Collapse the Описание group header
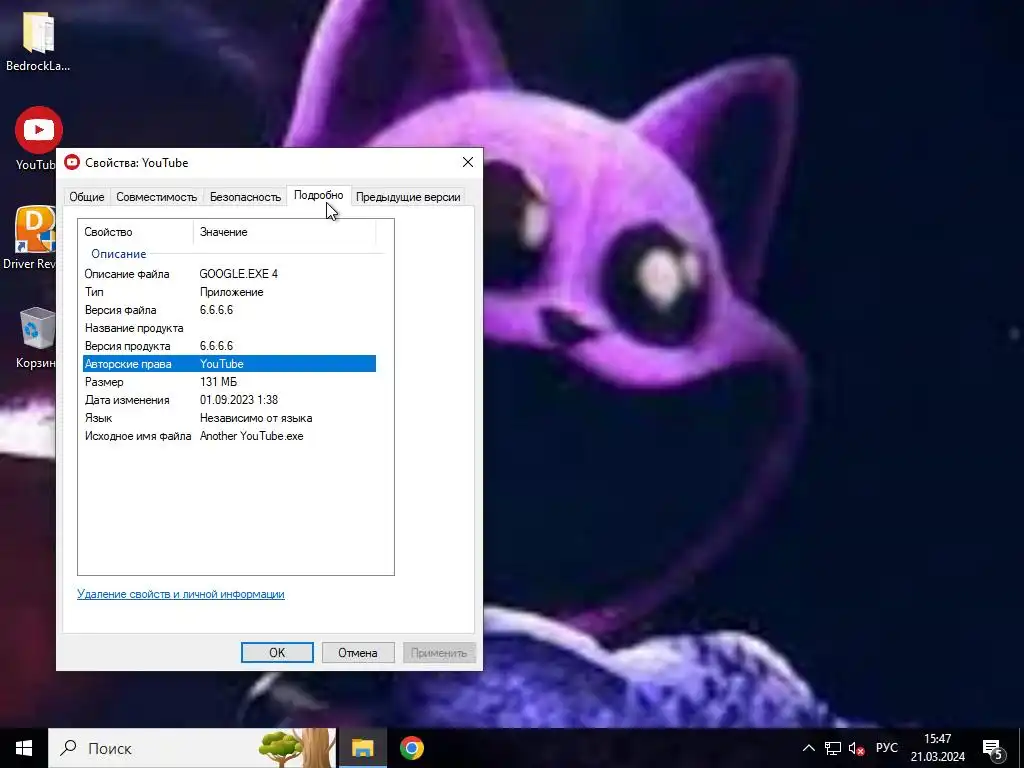Screen dimensions: 1024x768 119,253
